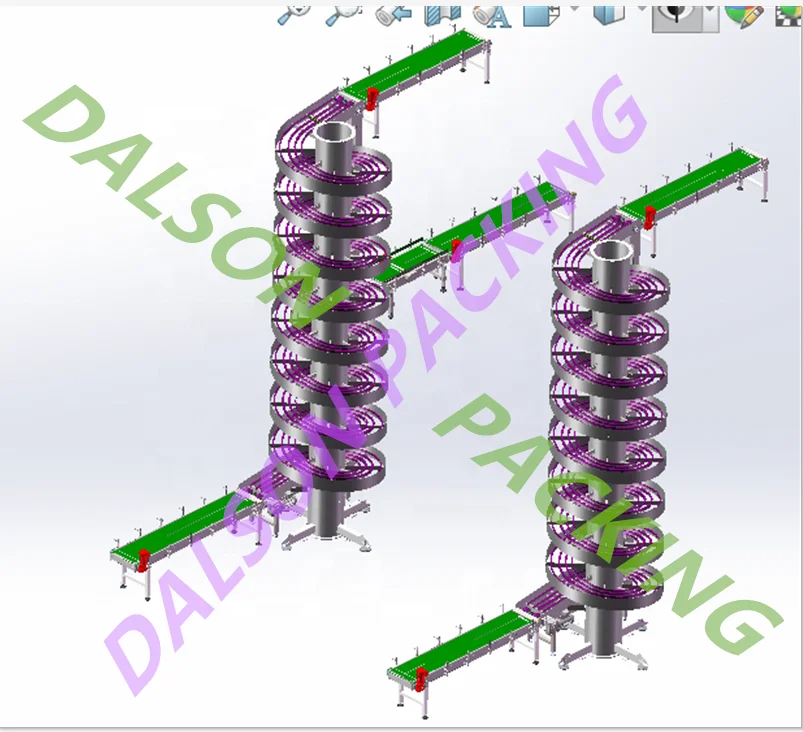Activate the Zoom to Area tool
This screenshot has height=732, width=803.
tap(343, 15)
